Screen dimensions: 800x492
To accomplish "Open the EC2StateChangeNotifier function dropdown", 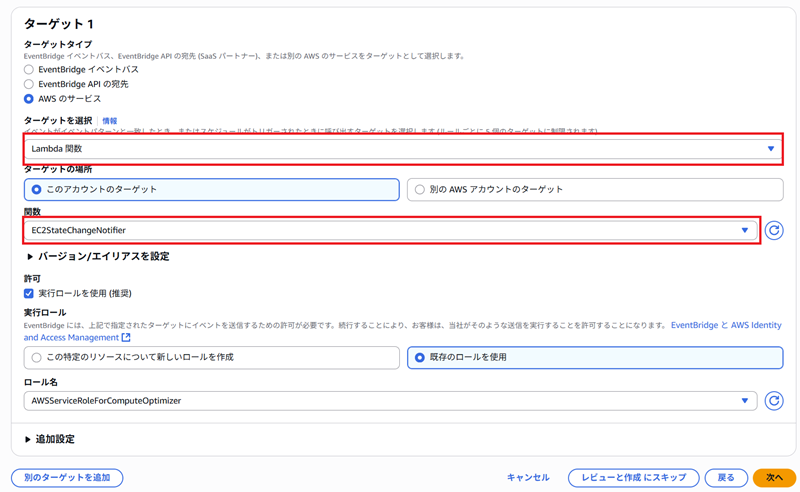I will 390,230.
